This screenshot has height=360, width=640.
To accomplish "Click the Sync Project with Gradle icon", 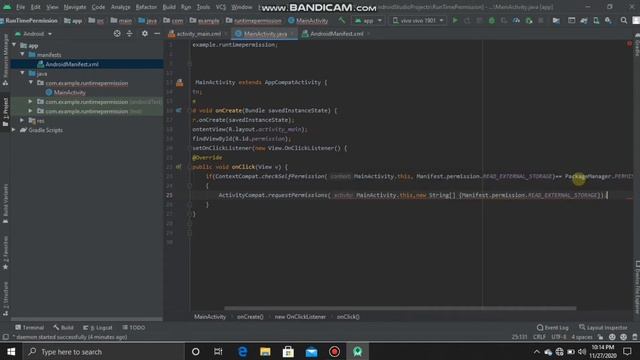I will (x=584, y=20).
